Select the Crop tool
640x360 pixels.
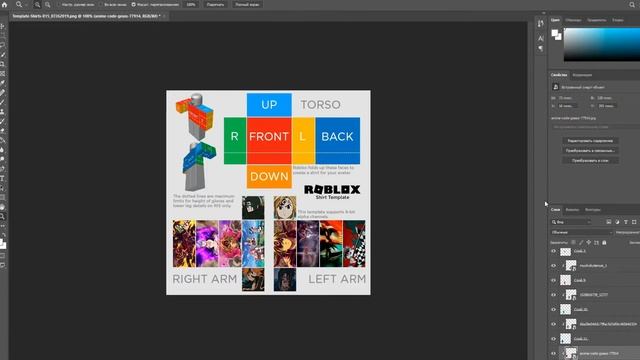3,64
